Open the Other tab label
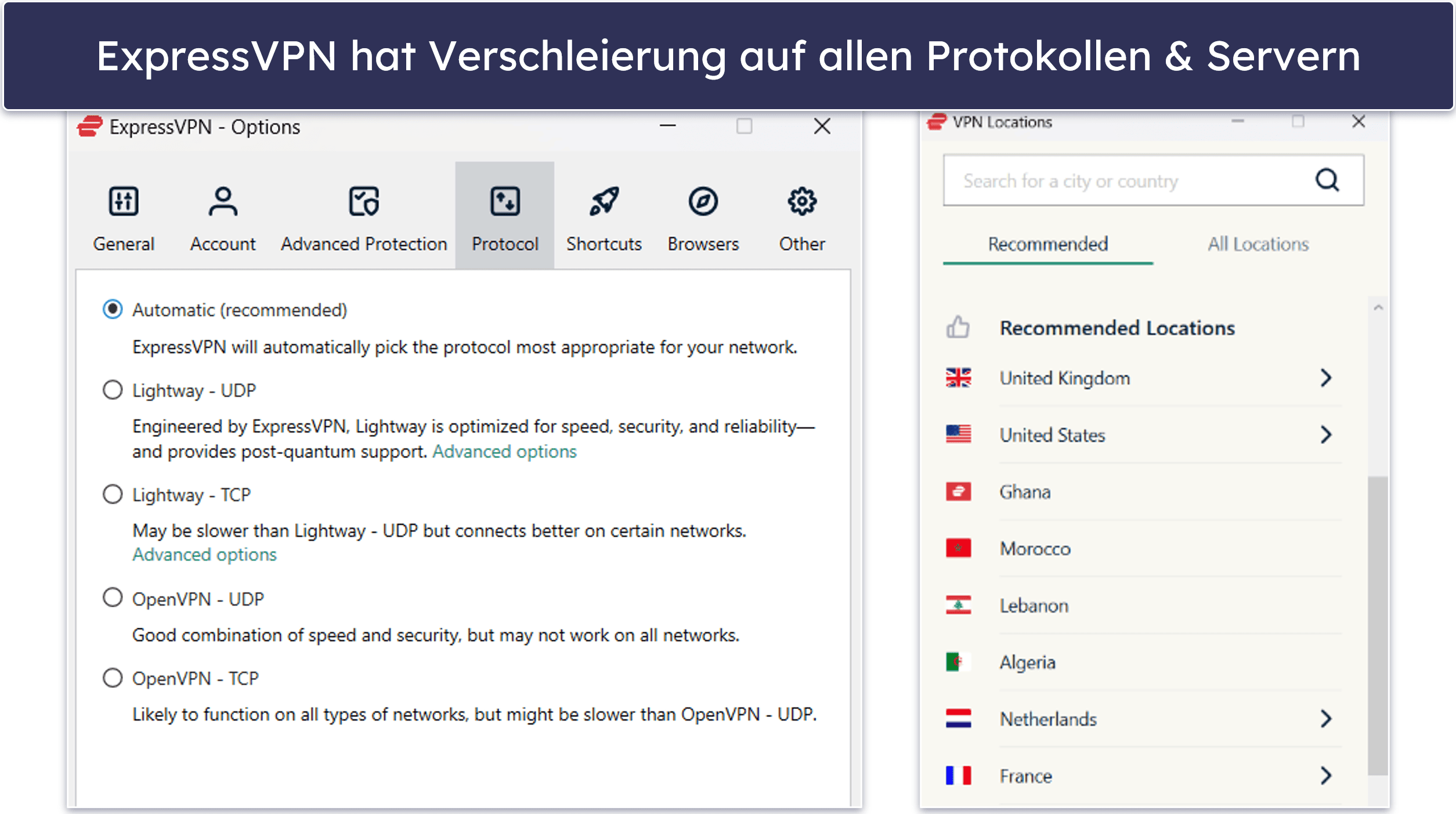The width and height of the screenshot is (1456, 814). point(802,244)
